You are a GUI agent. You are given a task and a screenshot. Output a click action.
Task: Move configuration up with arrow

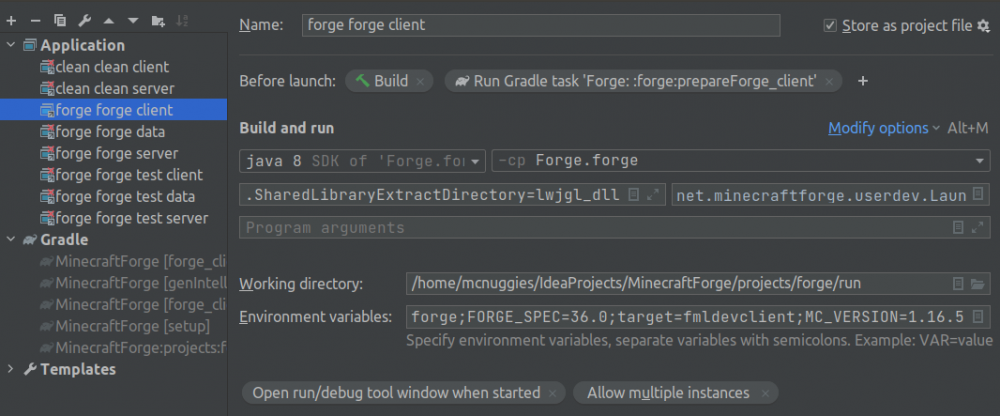(109, 20)
